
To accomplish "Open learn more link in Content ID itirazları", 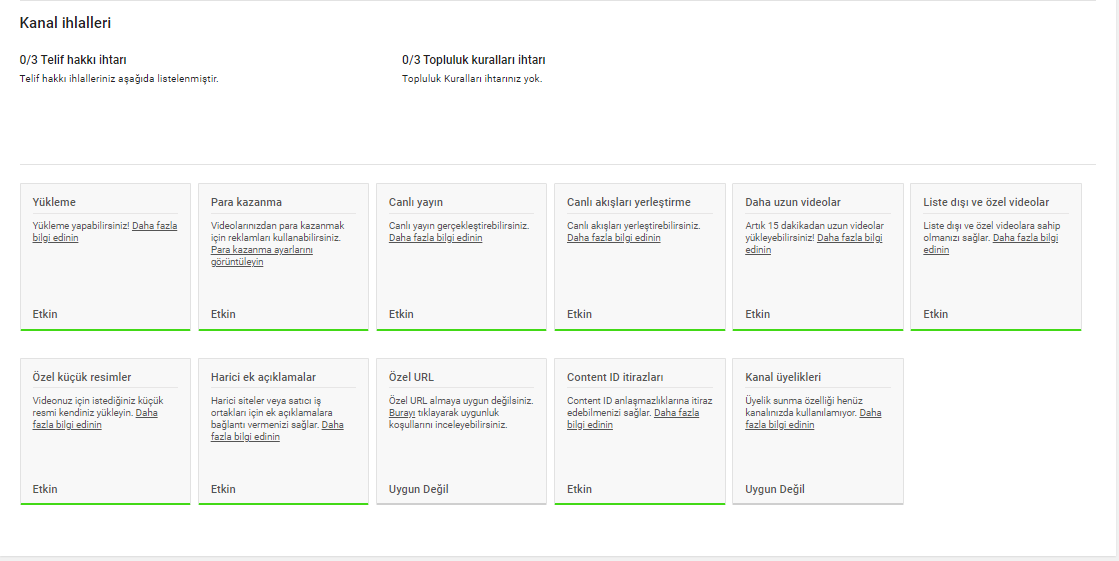I will click(x=676, y=412).
